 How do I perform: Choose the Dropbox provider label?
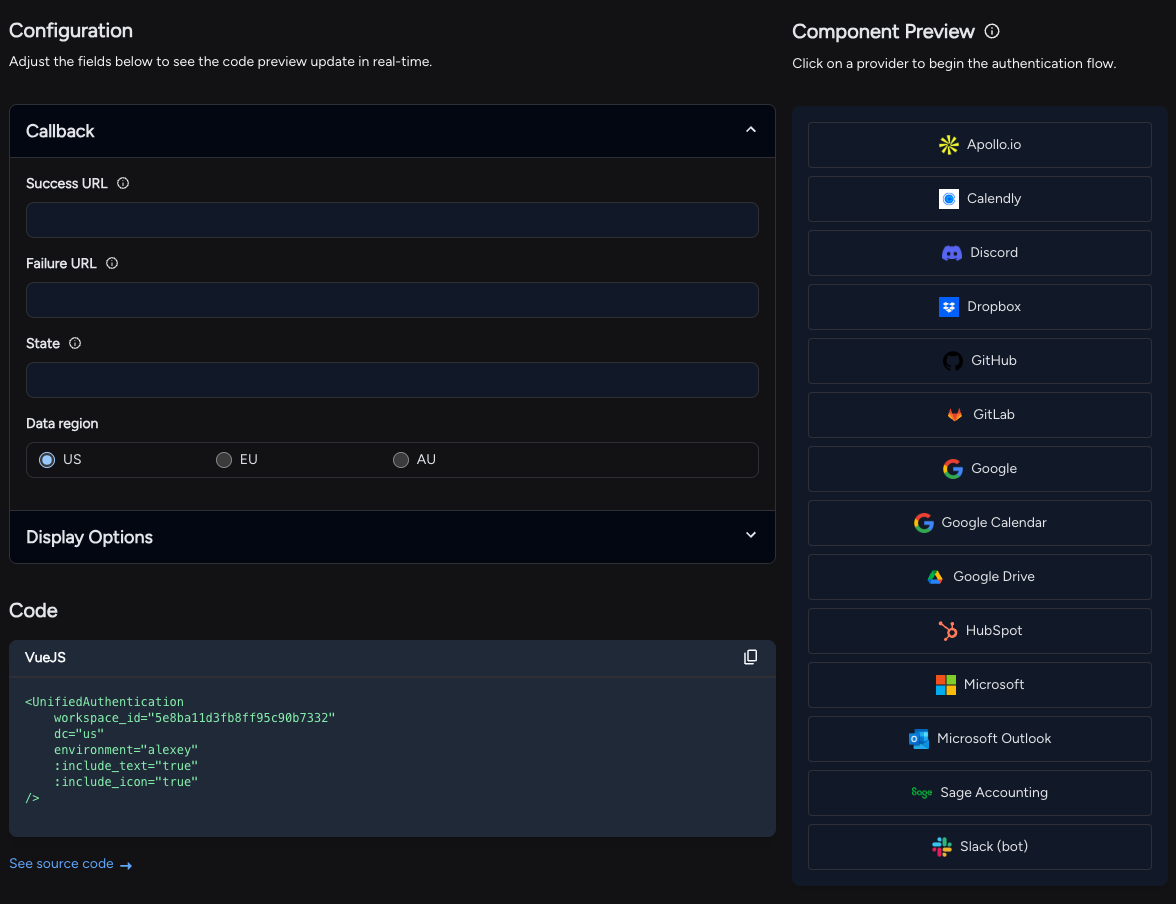pyautogui.click(x=994, y=307)
